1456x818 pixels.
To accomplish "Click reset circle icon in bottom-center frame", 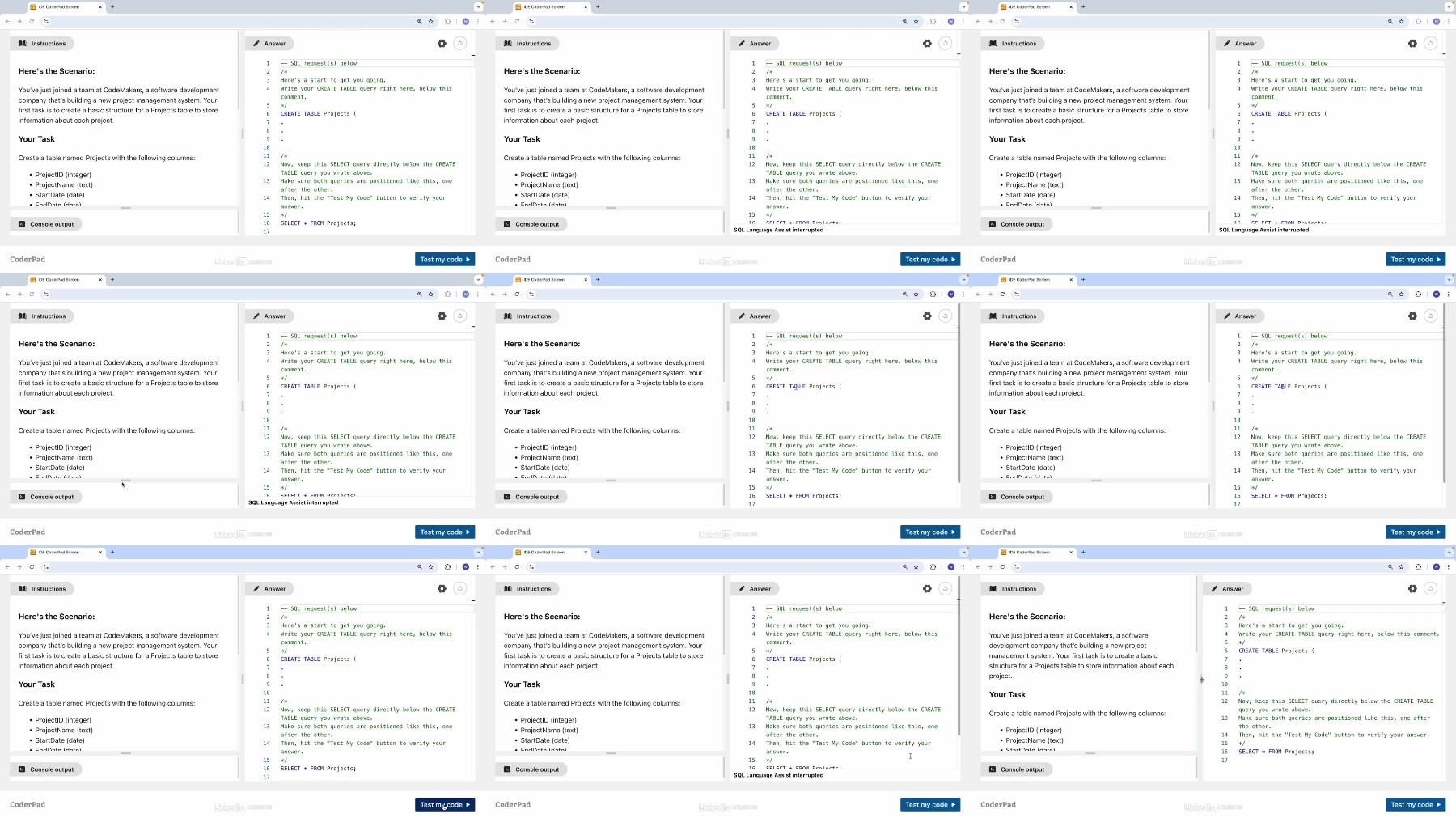I will (x=945, y=589).
